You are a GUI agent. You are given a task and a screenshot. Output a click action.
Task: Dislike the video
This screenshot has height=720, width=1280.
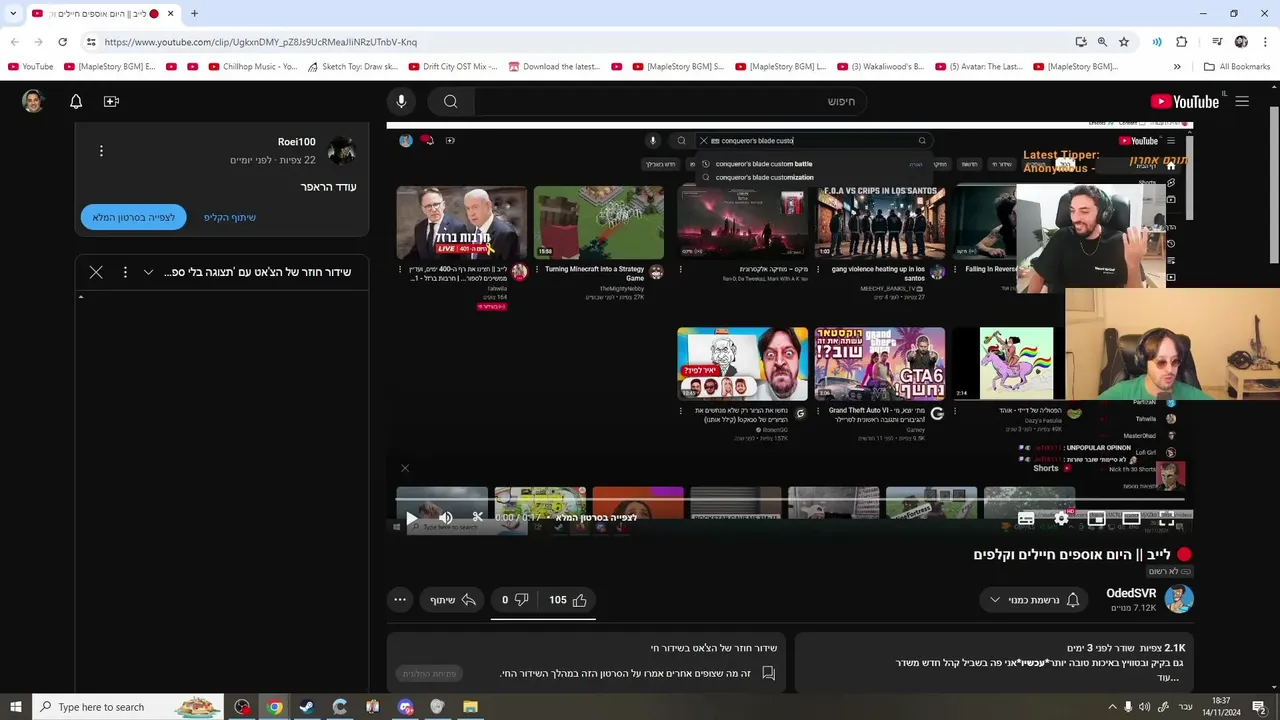click(x=515, y=600)
